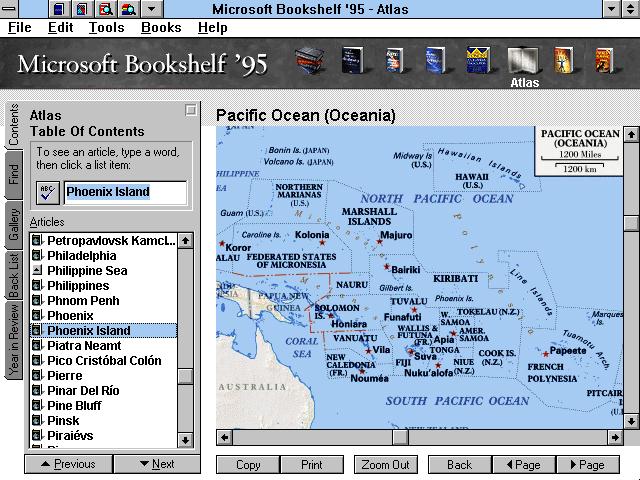Open the book icon with a human figure
This screenshot has height=480, width=640.
(x=564, y=60)
